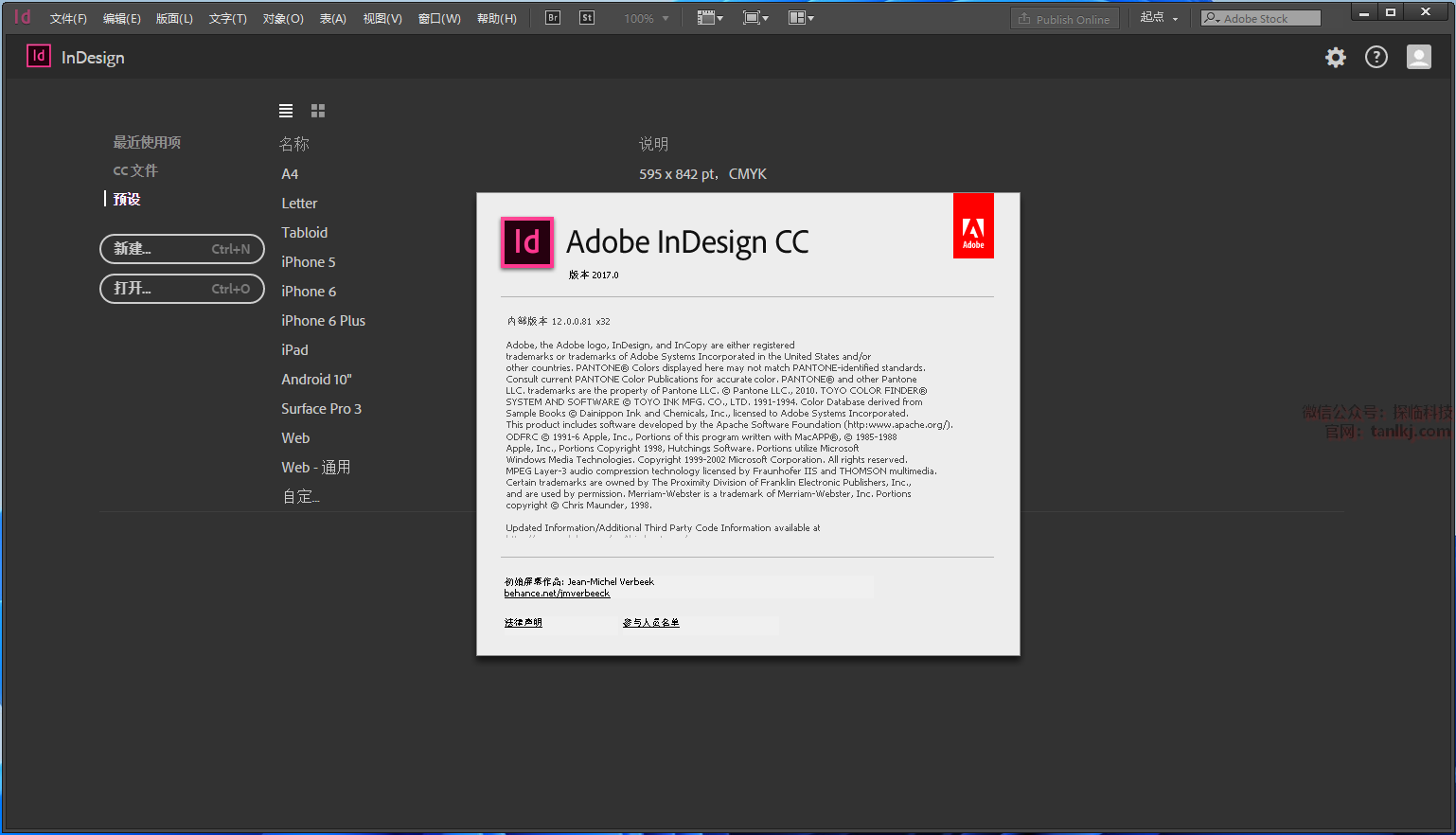This screenshot has width=1456, height=835.
Task: Click the 新建... button
Action: [182, 249]
